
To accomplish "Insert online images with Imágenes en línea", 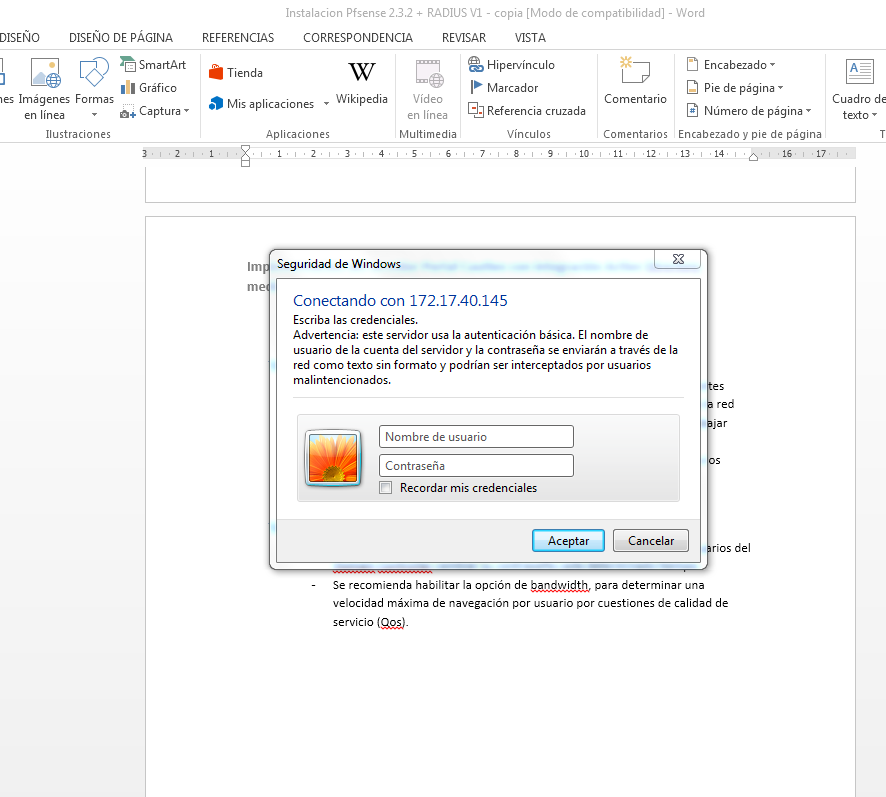I will [45, 89].
